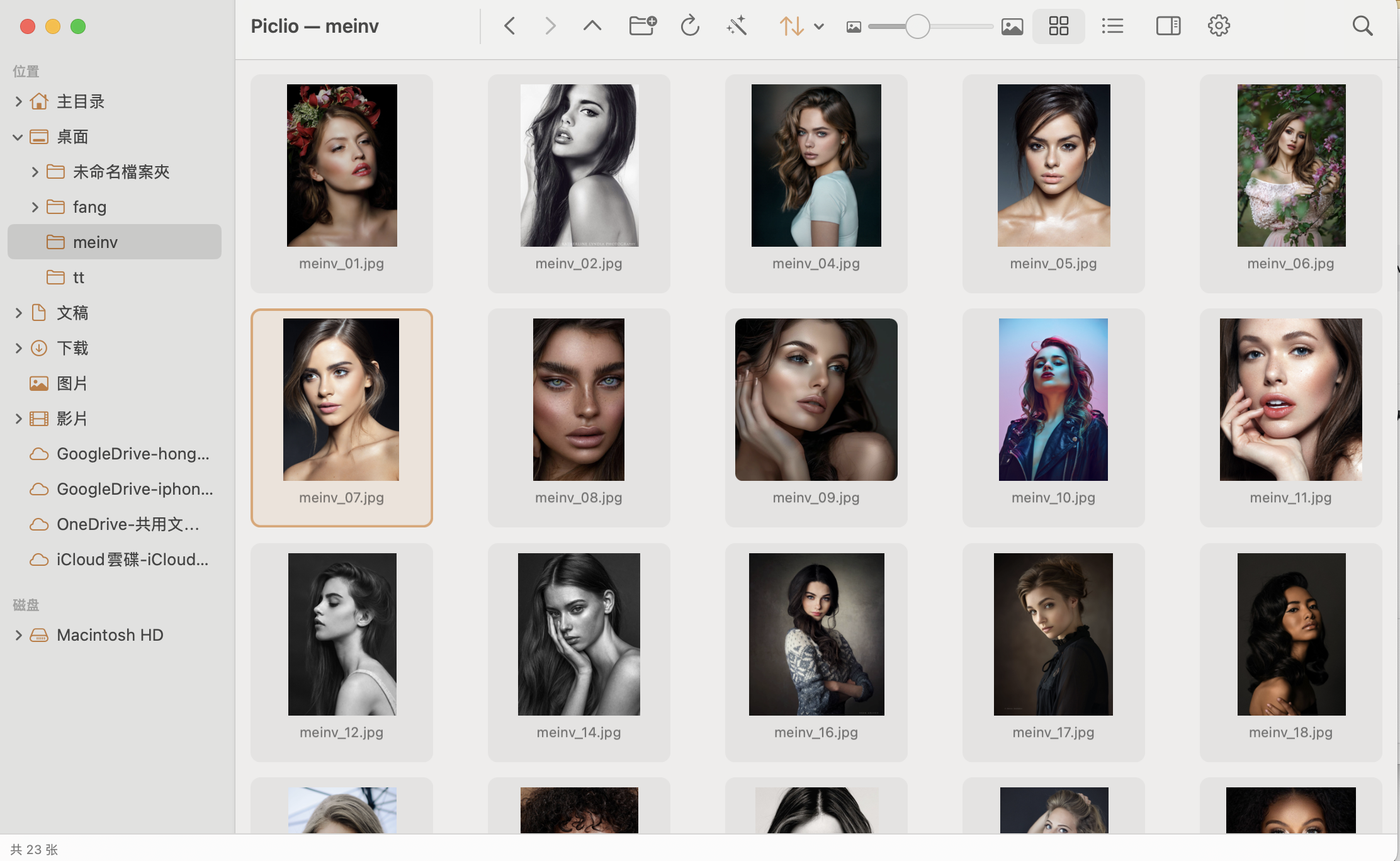Create a new folder
Image resolution: width=1400 pixels, height=861 pixels.
tap(643, 26)
